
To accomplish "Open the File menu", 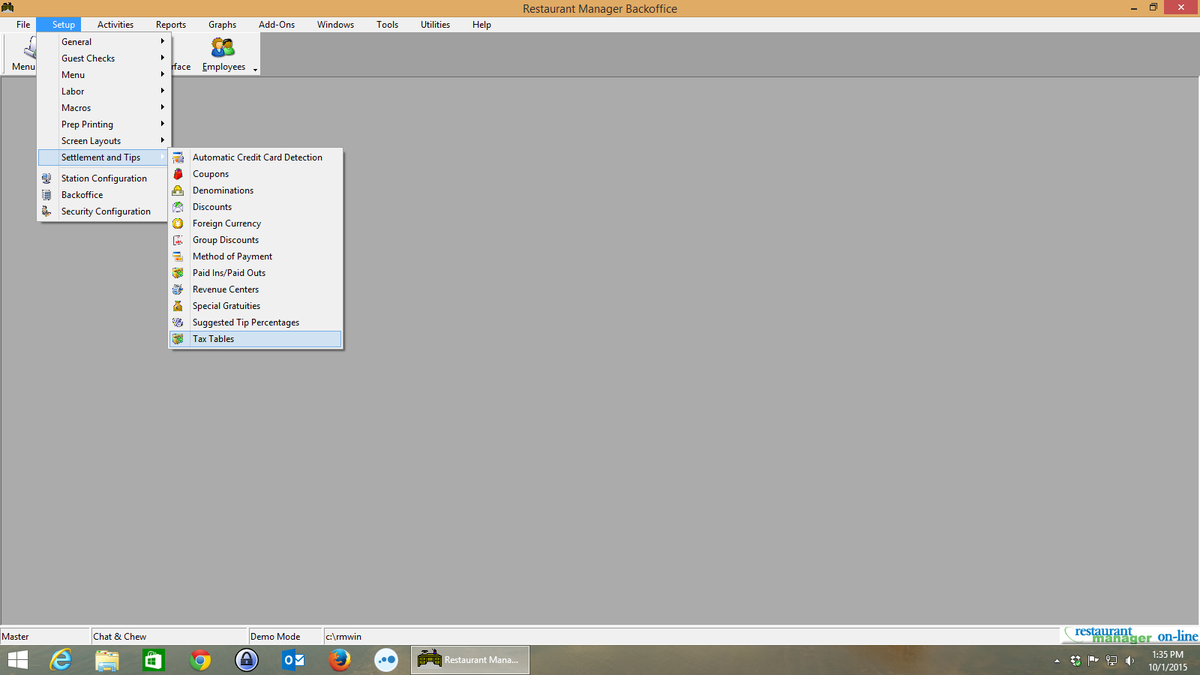I will pyautogui.click(x=22, y=24).
